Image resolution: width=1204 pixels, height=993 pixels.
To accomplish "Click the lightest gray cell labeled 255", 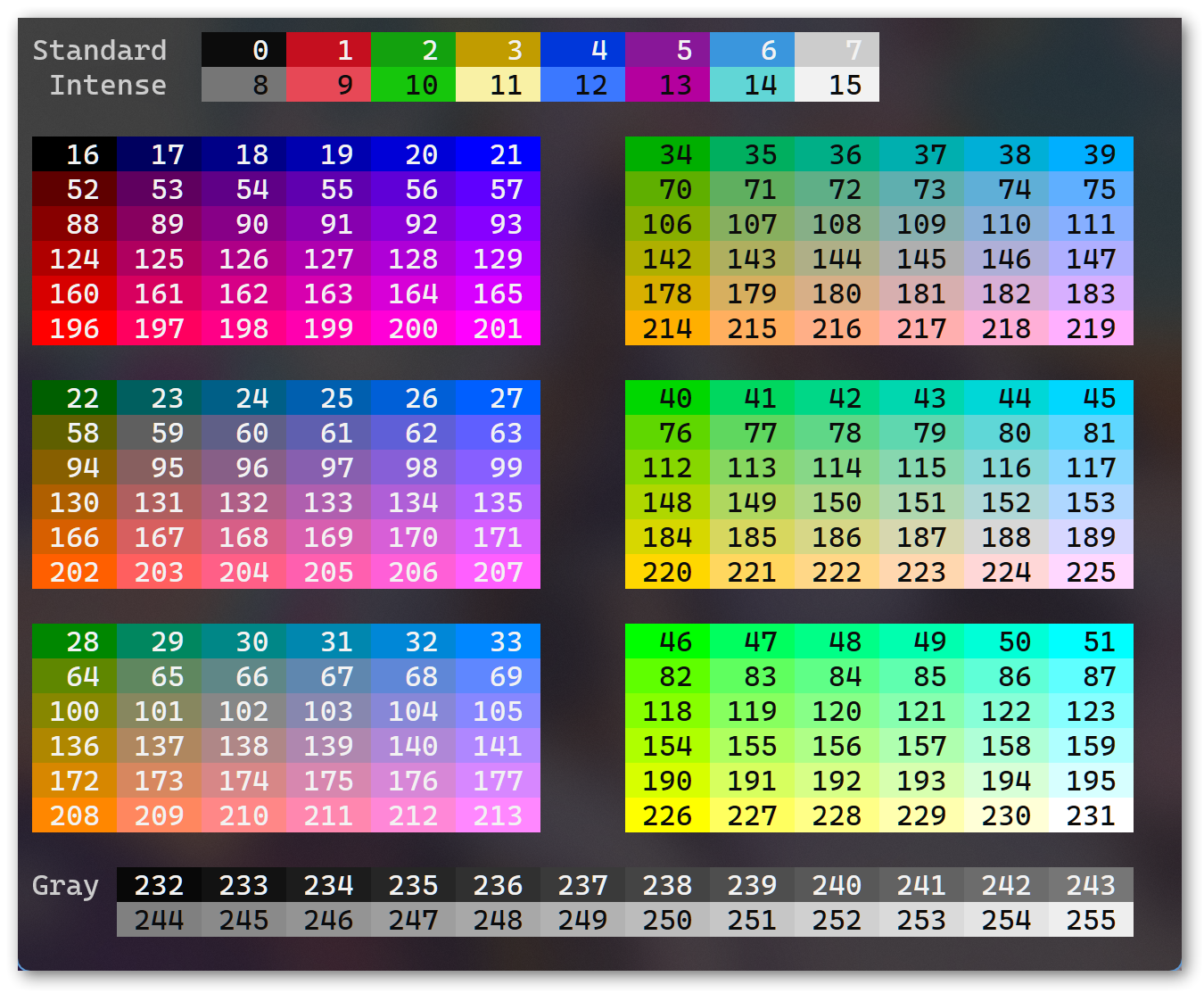I will pos(1091,920).
